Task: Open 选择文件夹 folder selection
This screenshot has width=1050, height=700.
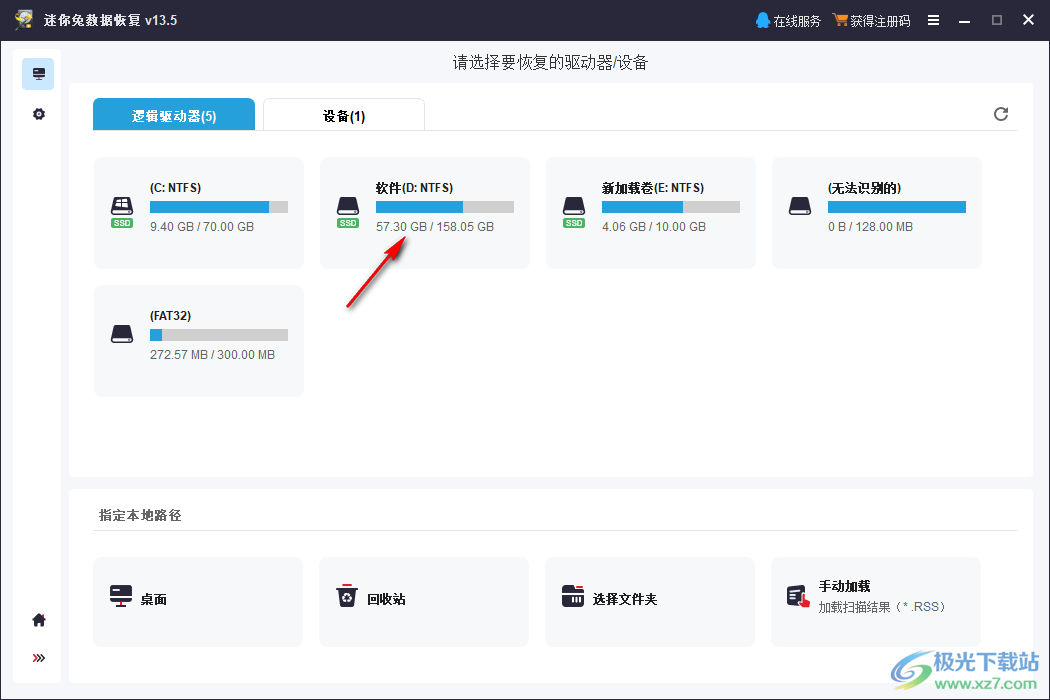Action: click(650, 601)
